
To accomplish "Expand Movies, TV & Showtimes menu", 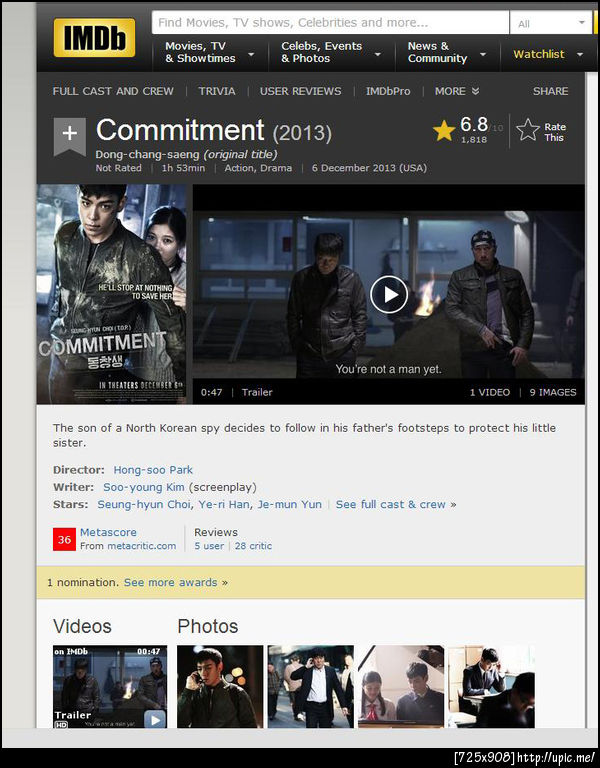I will tap(210, 52).
